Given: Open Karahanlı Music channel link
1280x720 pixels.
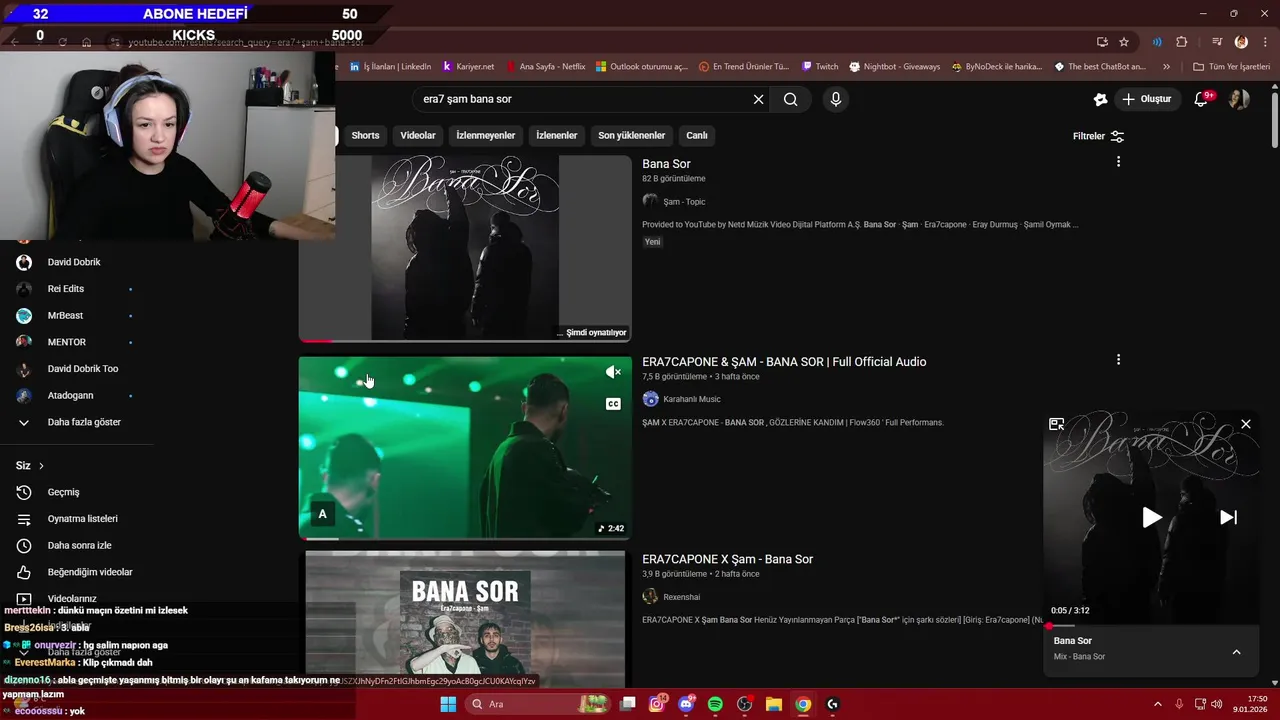Looking at the screenshot, I should [x=691, y=399].
